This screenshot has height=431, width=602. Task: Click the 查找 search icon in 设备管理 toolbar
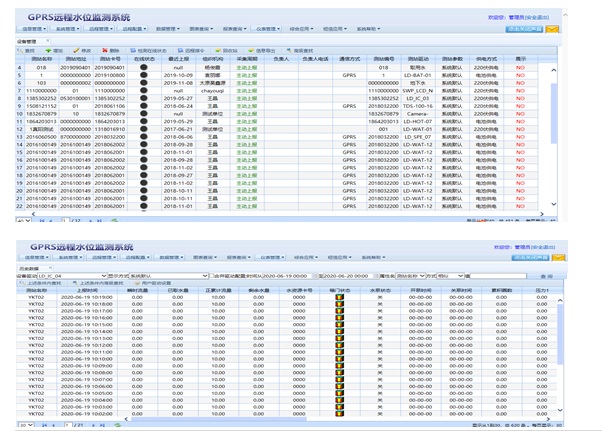click(20, 51)
